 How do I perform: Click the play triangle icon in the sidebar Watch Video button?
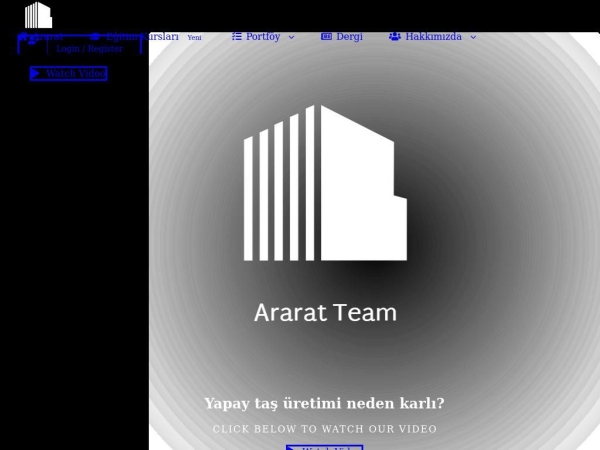pos(35,73)
